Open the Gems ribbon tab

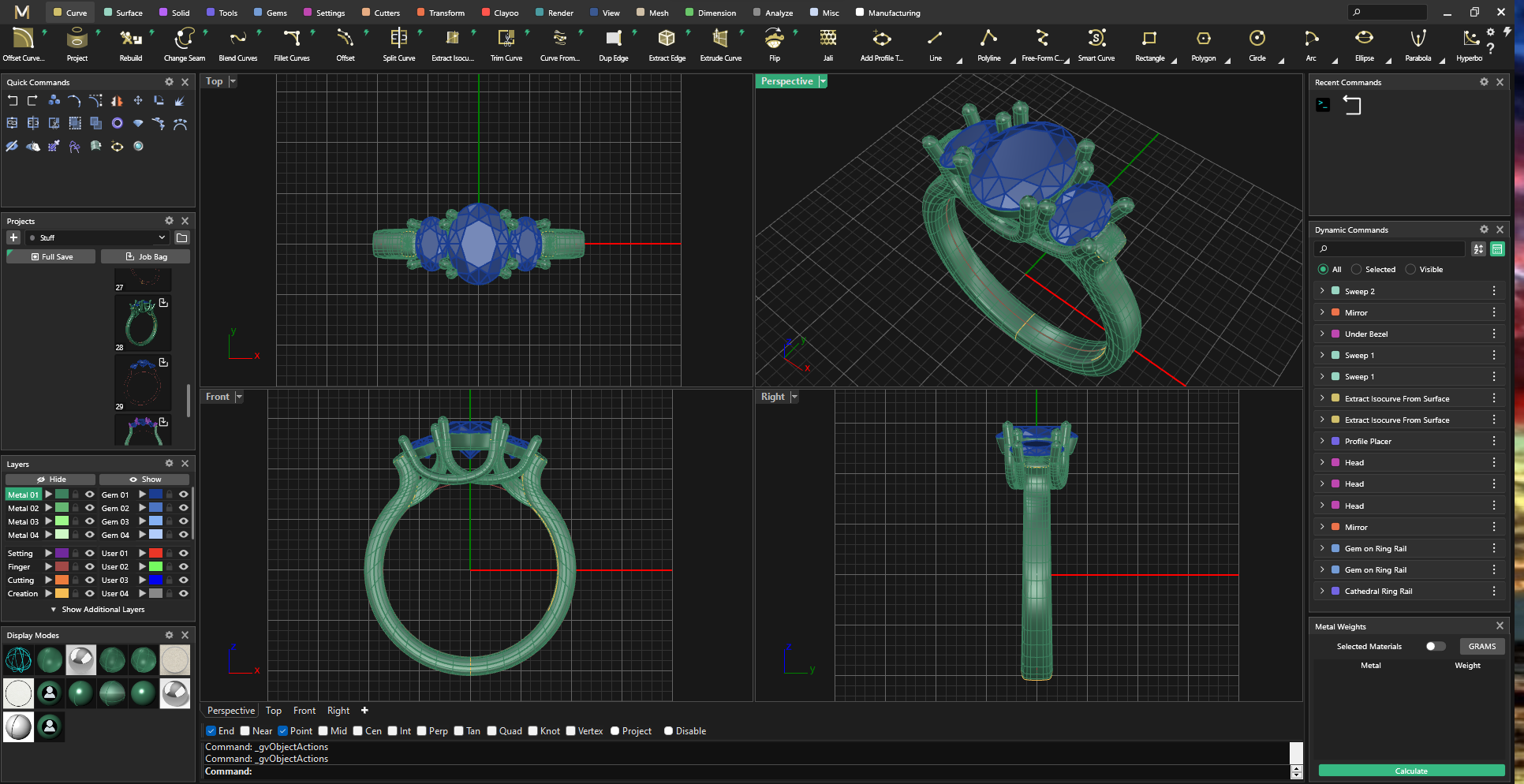pos(271,13)
